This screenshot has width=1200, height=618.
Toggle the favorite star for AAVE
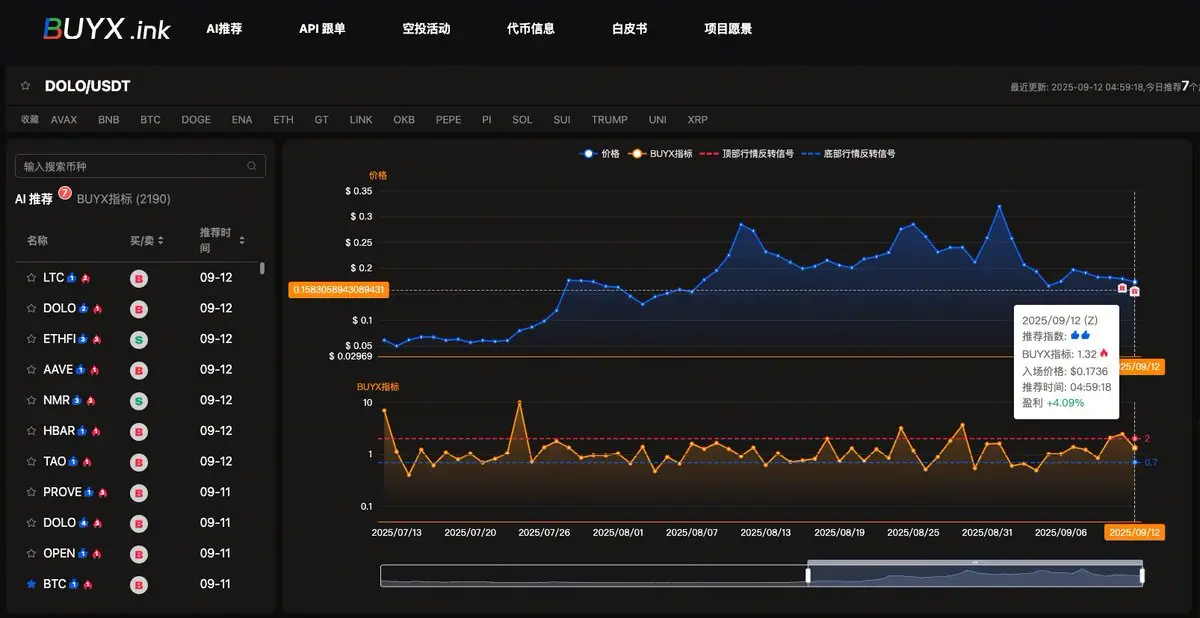32,370
